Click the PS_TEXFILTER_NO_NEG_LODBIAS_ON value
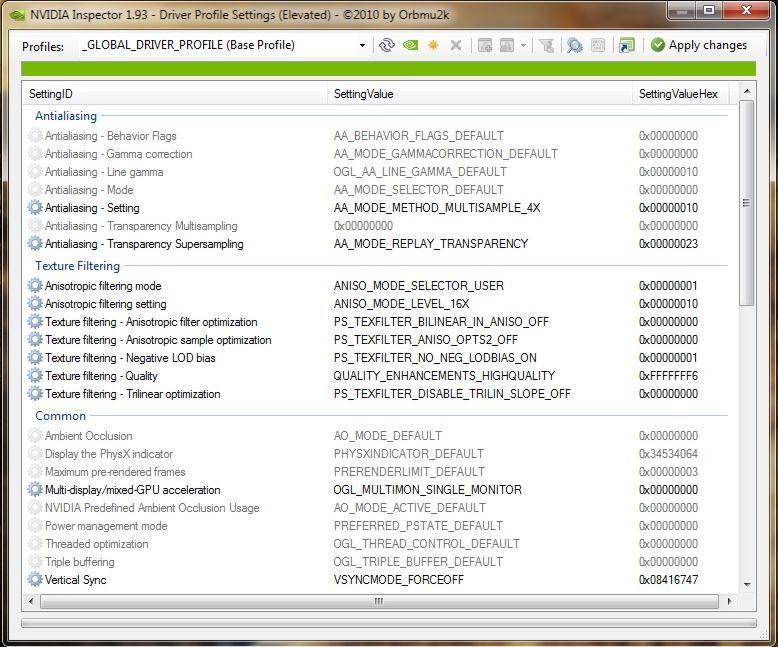 coord(435,358)
